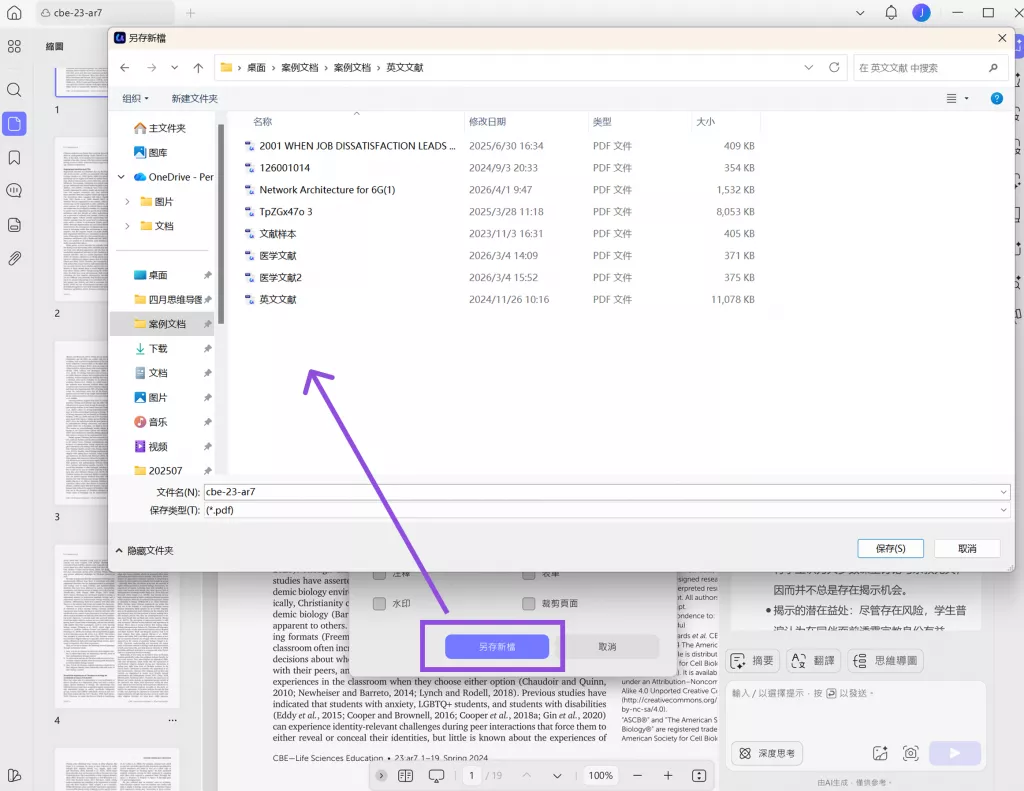Sort files by the 名称 column header

point(263,121)
